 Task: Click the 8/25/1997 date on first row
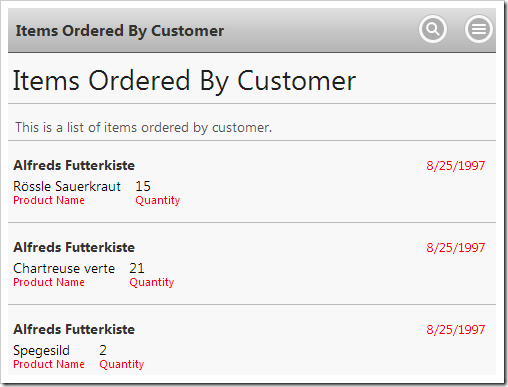tap(456, 166)
